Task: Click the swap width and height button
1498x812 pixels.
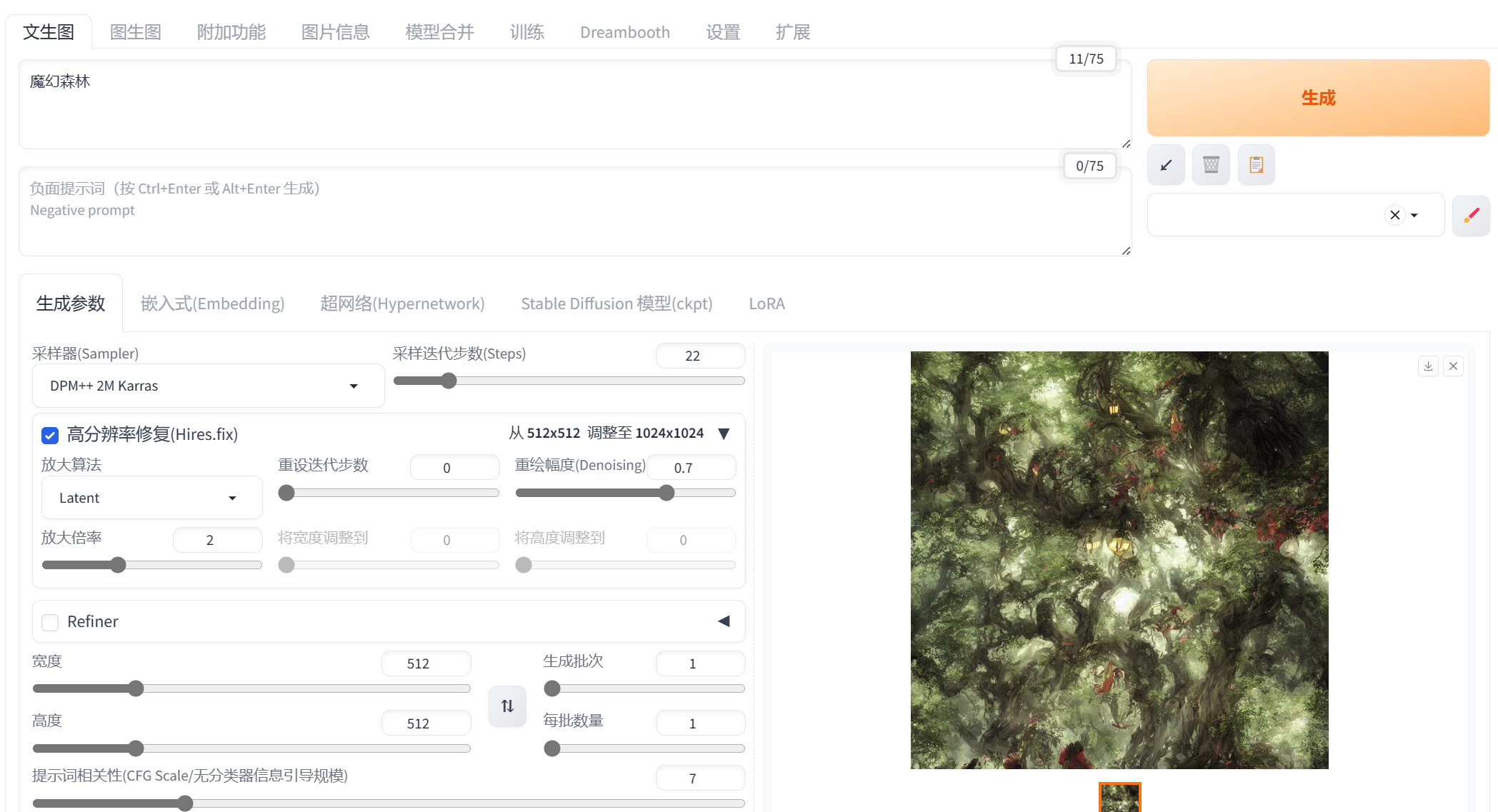Action: 507,706
